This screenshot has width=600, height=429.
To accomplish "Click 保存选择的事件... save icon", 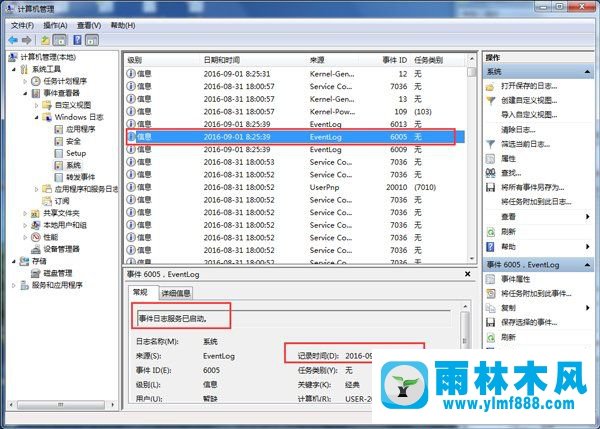I will click(x=491, y=323).
